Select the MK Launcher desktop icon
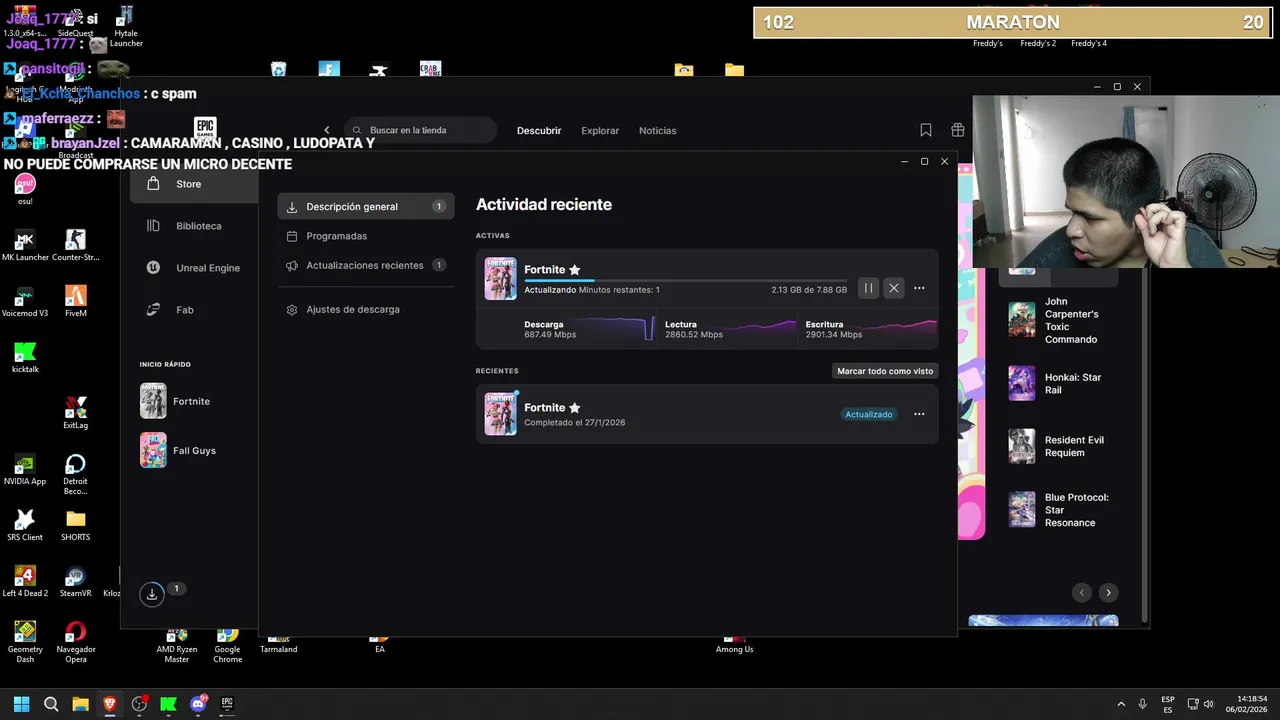The width and height of the screenshot is (1280, 720). point(25,245)
